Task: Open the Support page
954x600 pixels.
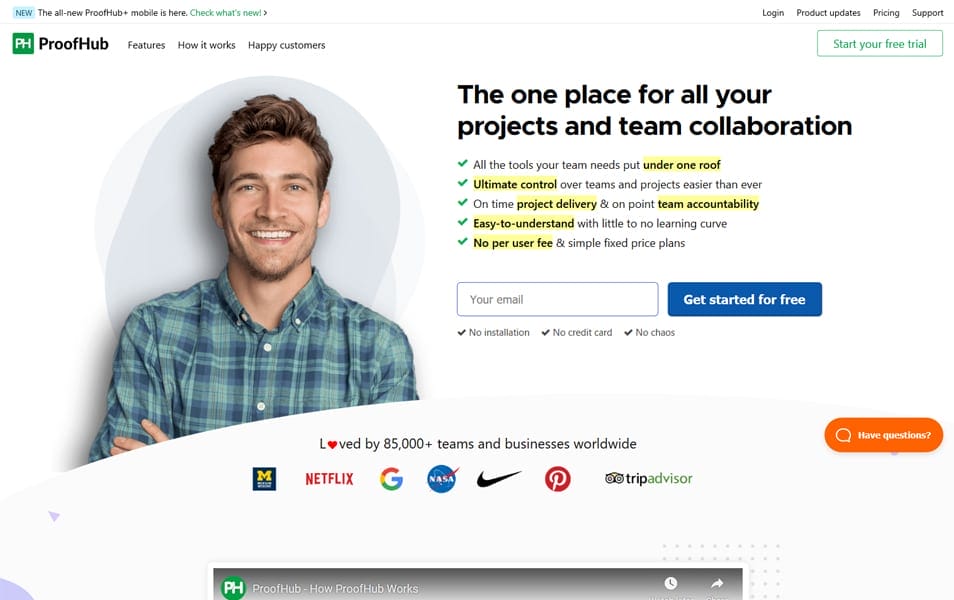Action: [927, 13]
